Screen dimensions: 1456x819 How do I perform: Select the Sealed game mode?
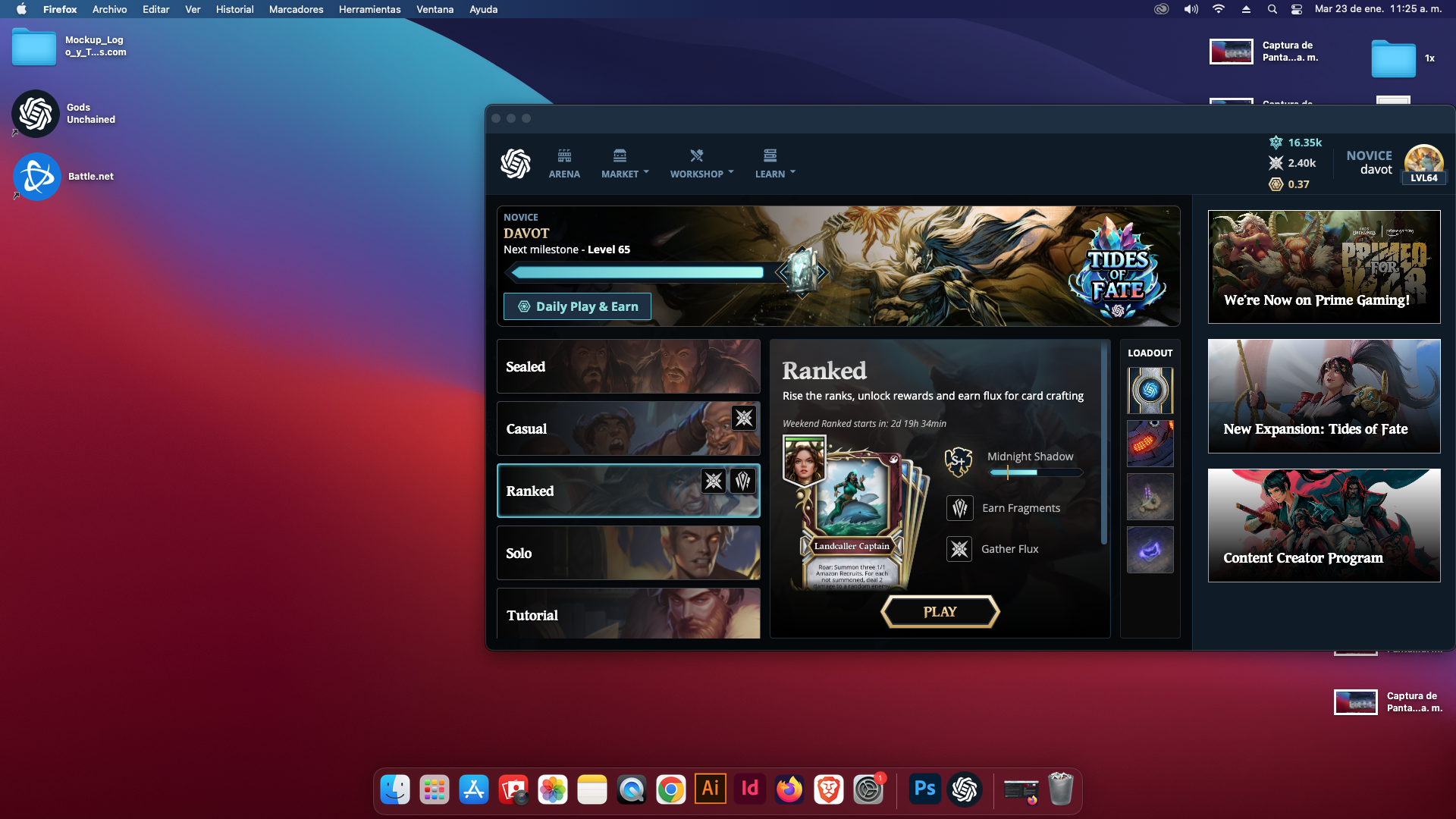coord(628,366)
